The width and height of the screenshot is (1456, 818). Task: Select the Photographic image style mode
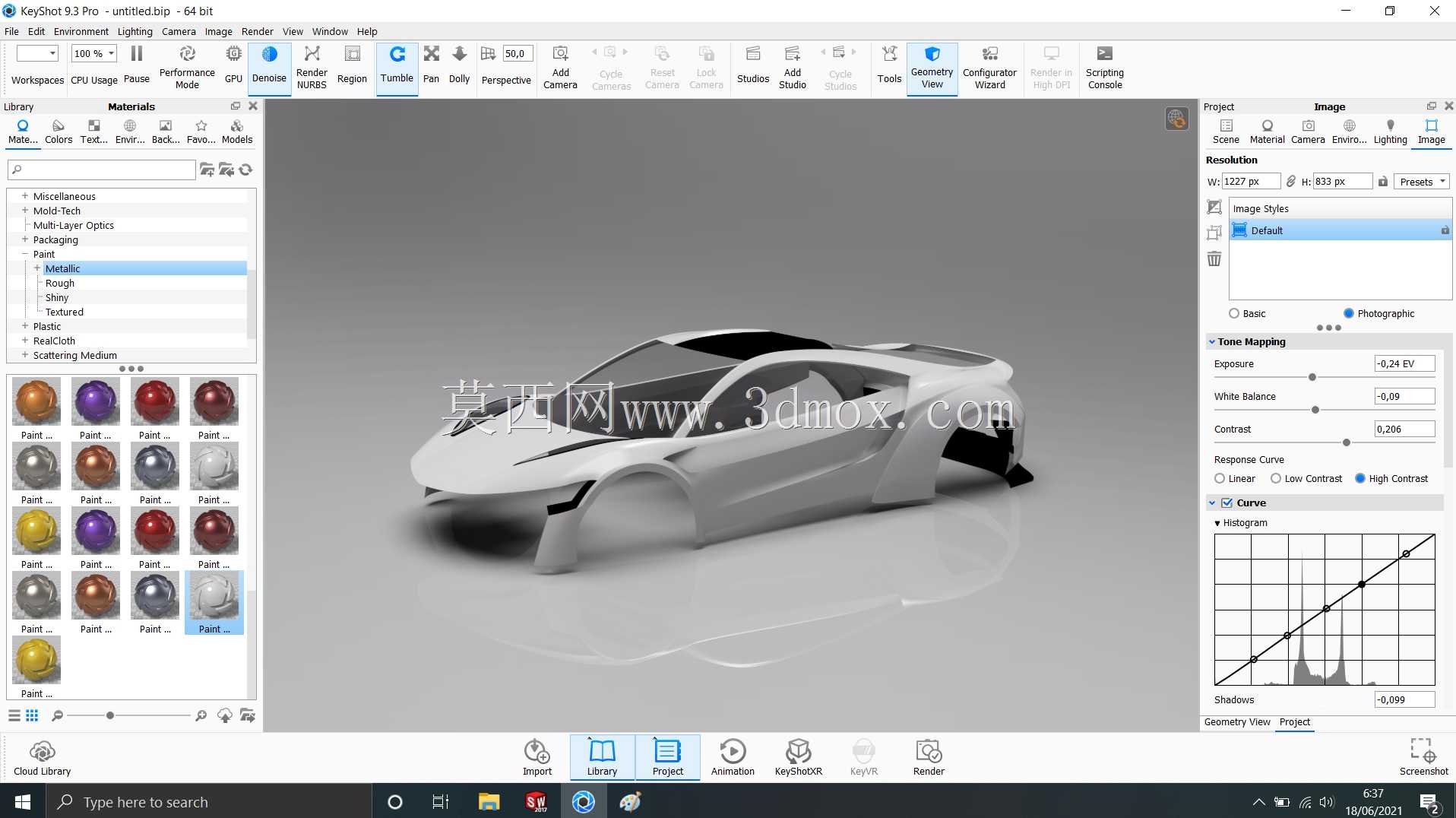tap(1349, 313)
